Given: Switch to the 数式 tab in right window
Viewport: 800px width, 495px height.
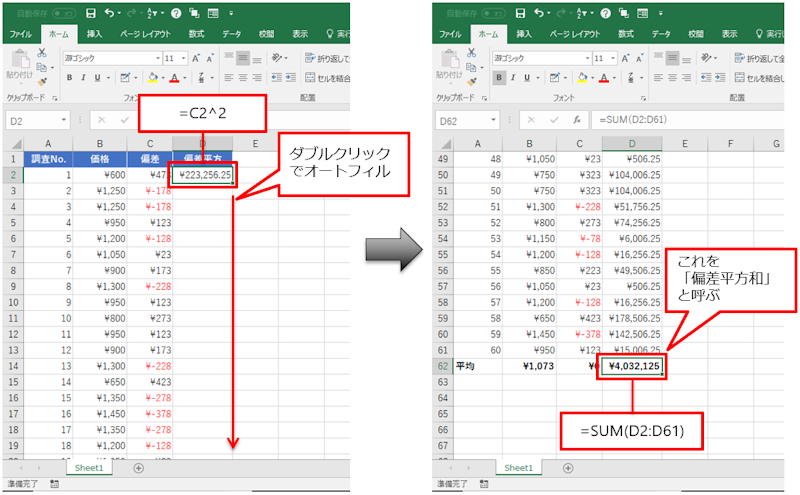Looking at the screenshot, I should click(x=625, y=33).
